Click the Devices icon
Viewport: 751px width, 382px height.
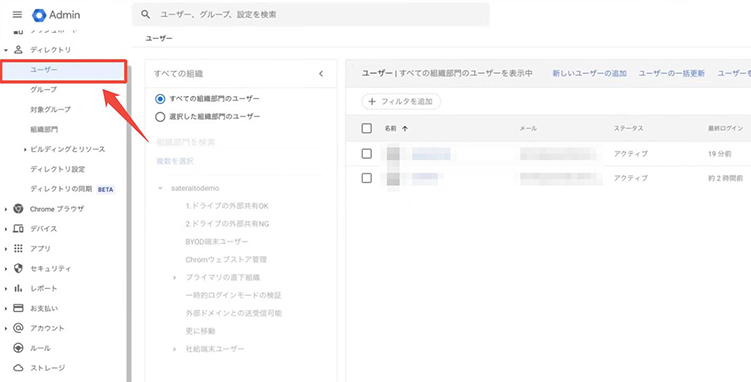point(18,229)
